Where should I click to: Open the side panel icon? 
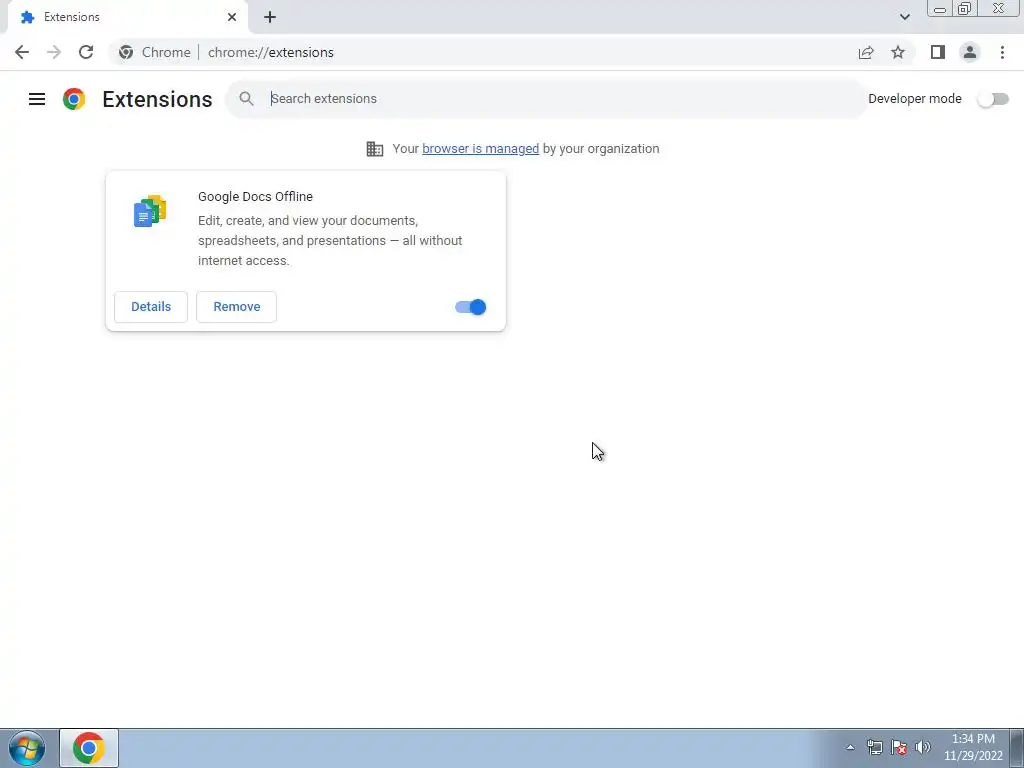tap(938, 52)
